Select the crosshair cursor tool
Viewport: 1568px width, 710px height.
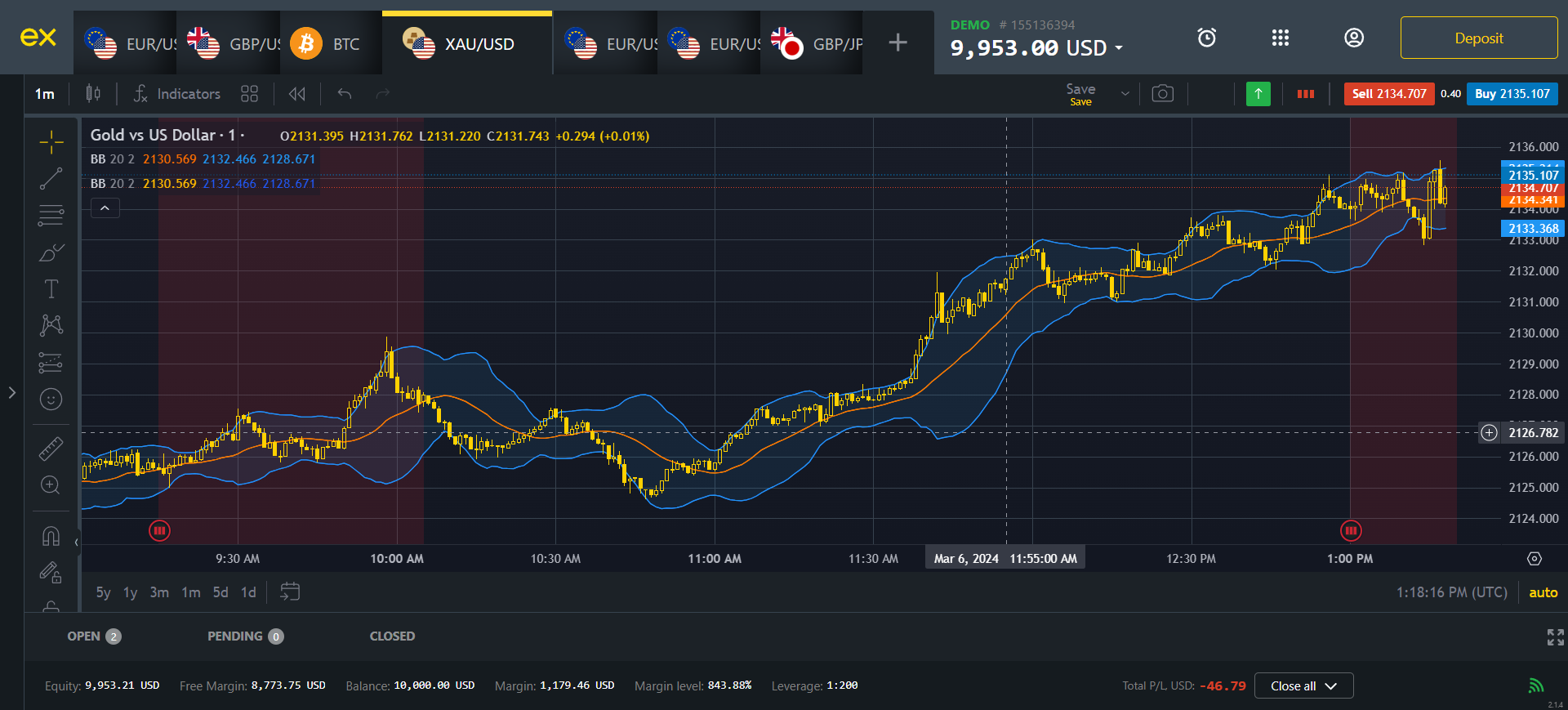click(51, 142)
